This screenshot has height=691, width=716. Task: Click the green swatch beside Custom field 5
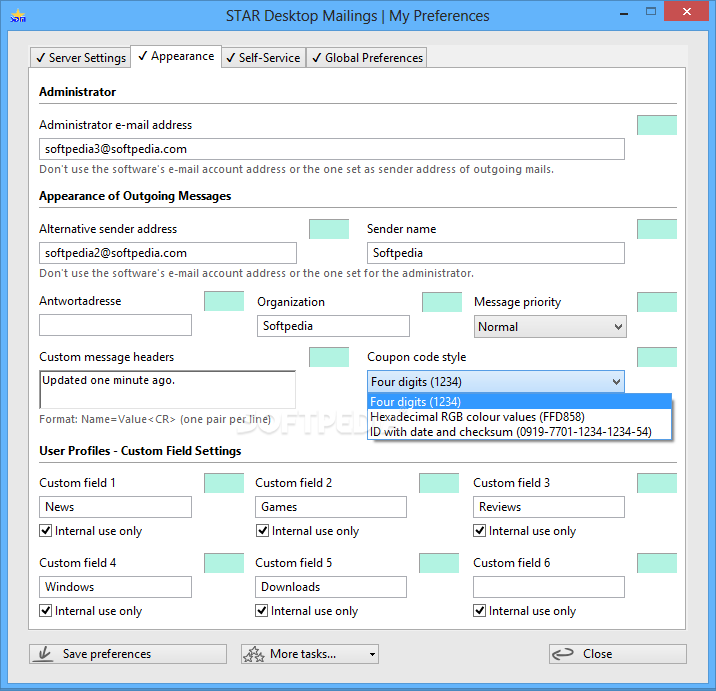pyautogui.click(x=439, y=563)
